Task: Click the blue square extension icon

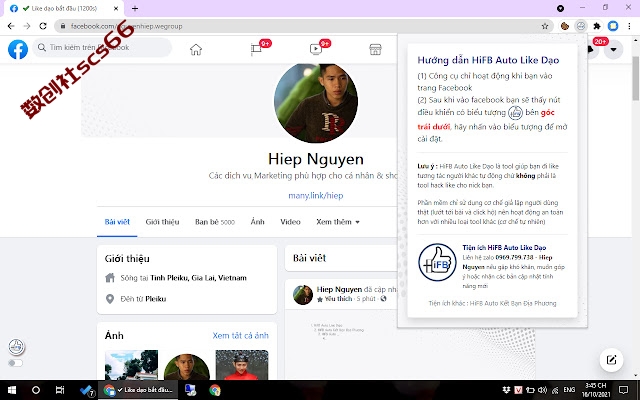Action: tap(613, 26)
